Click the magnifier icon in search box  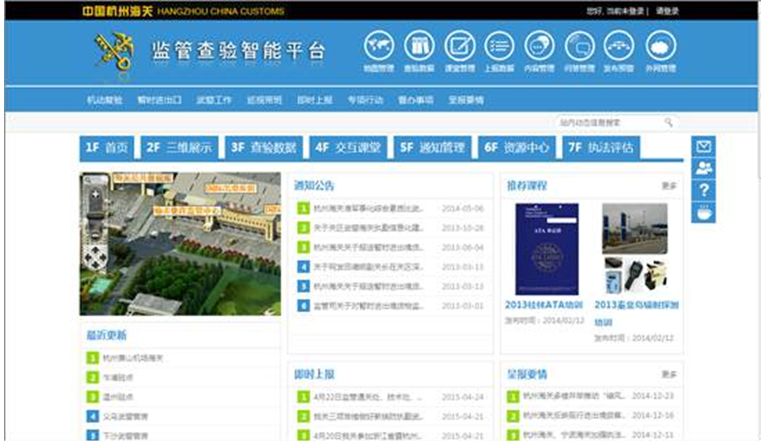click(667, 122)
